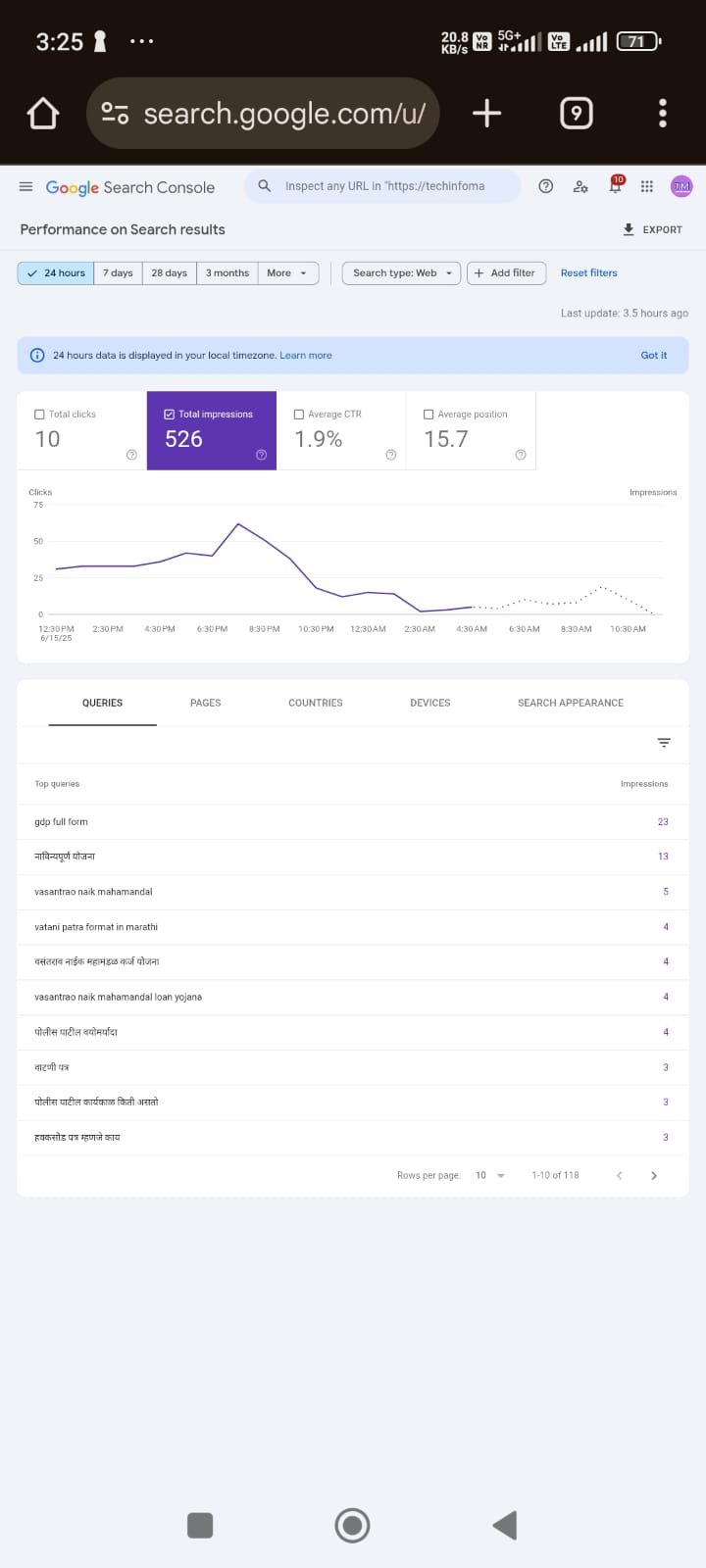Click the Learn more link
The height and width of the screenshot is (1568, 706).
306,356
